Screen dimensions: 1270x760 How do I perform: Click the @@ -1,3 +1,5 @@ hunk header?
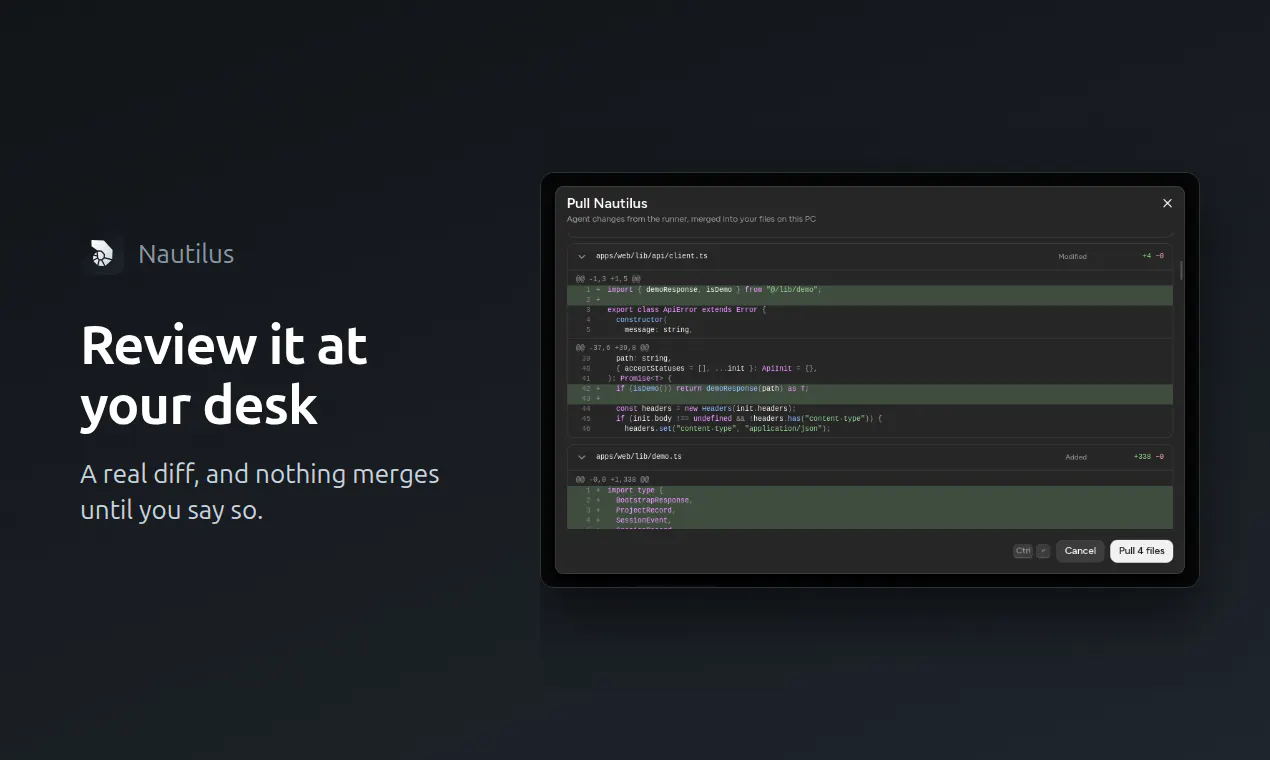[608, 278]
